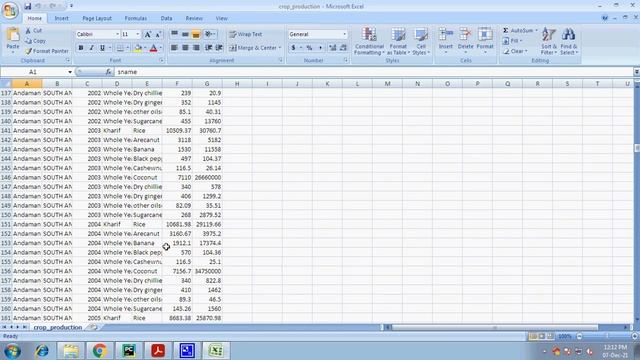Open the font size dropdown

(x=138, y=34)
